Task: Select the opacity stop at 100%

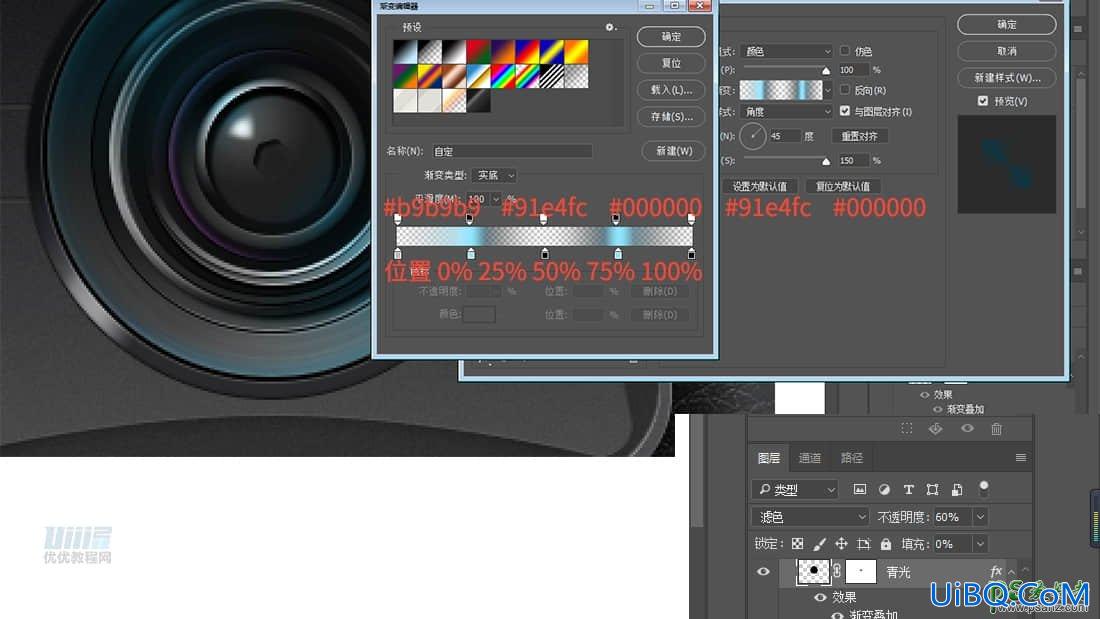Action: [691, 220]
